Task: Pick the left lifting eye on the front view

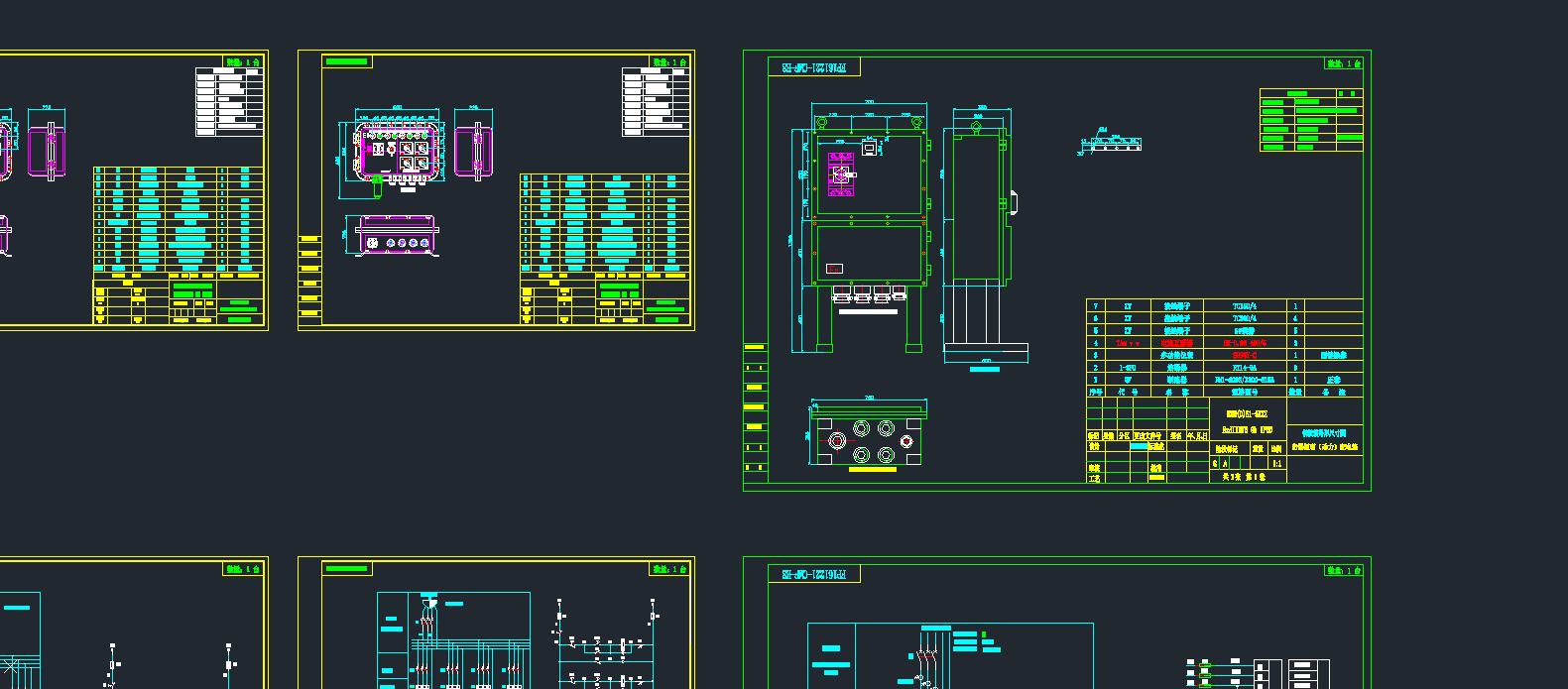Action: click(821, 123)
